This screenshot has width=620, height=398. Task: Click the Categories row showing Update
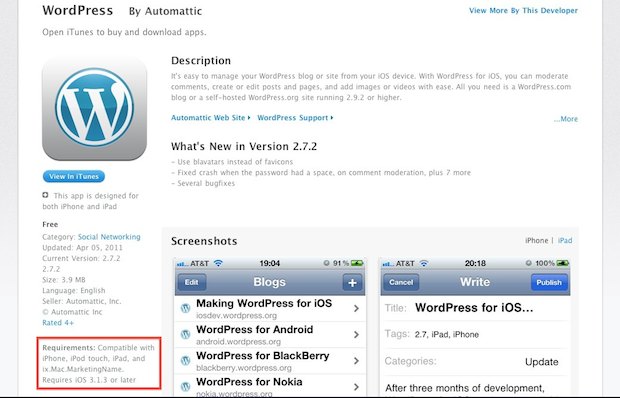tap(475, 362)
